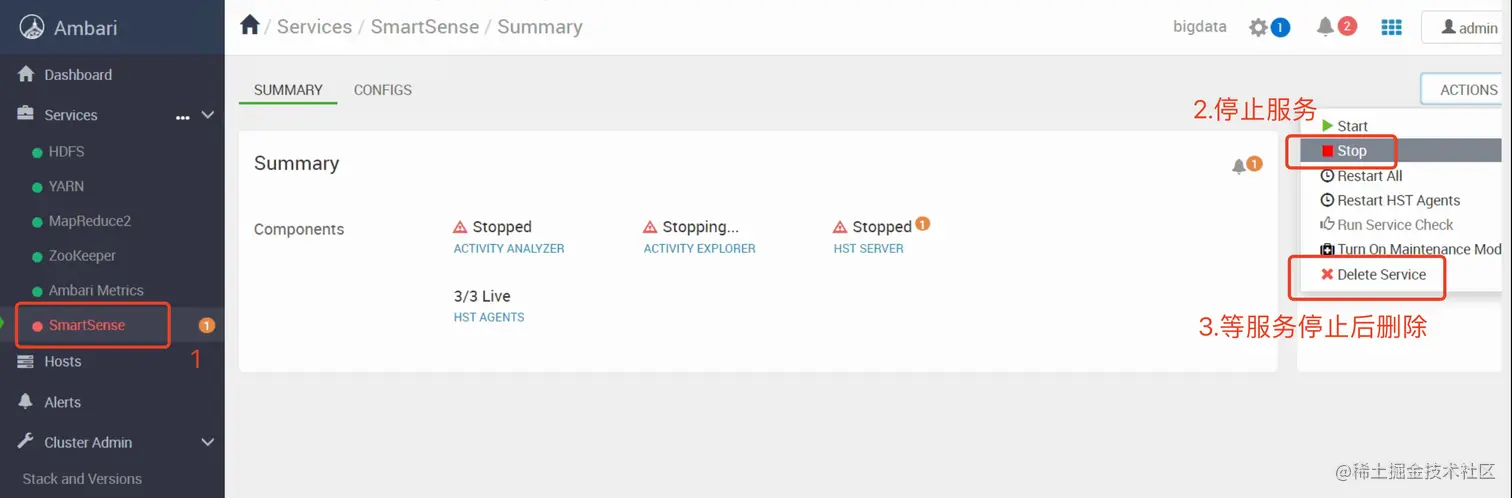Open the ACTIVITY EXPLORER link

point(700,248)
